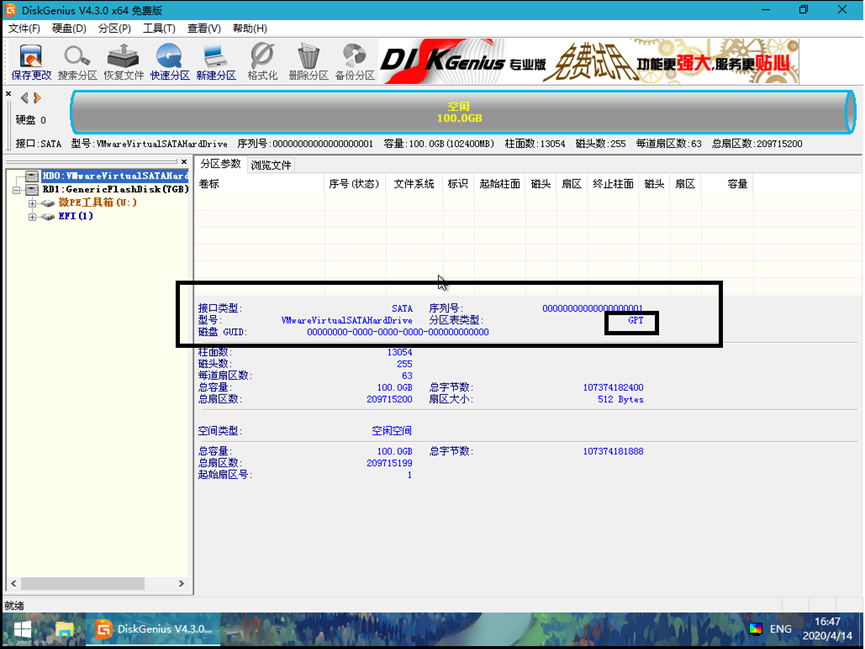Click the 备份分区 backup partition icon

355,62
